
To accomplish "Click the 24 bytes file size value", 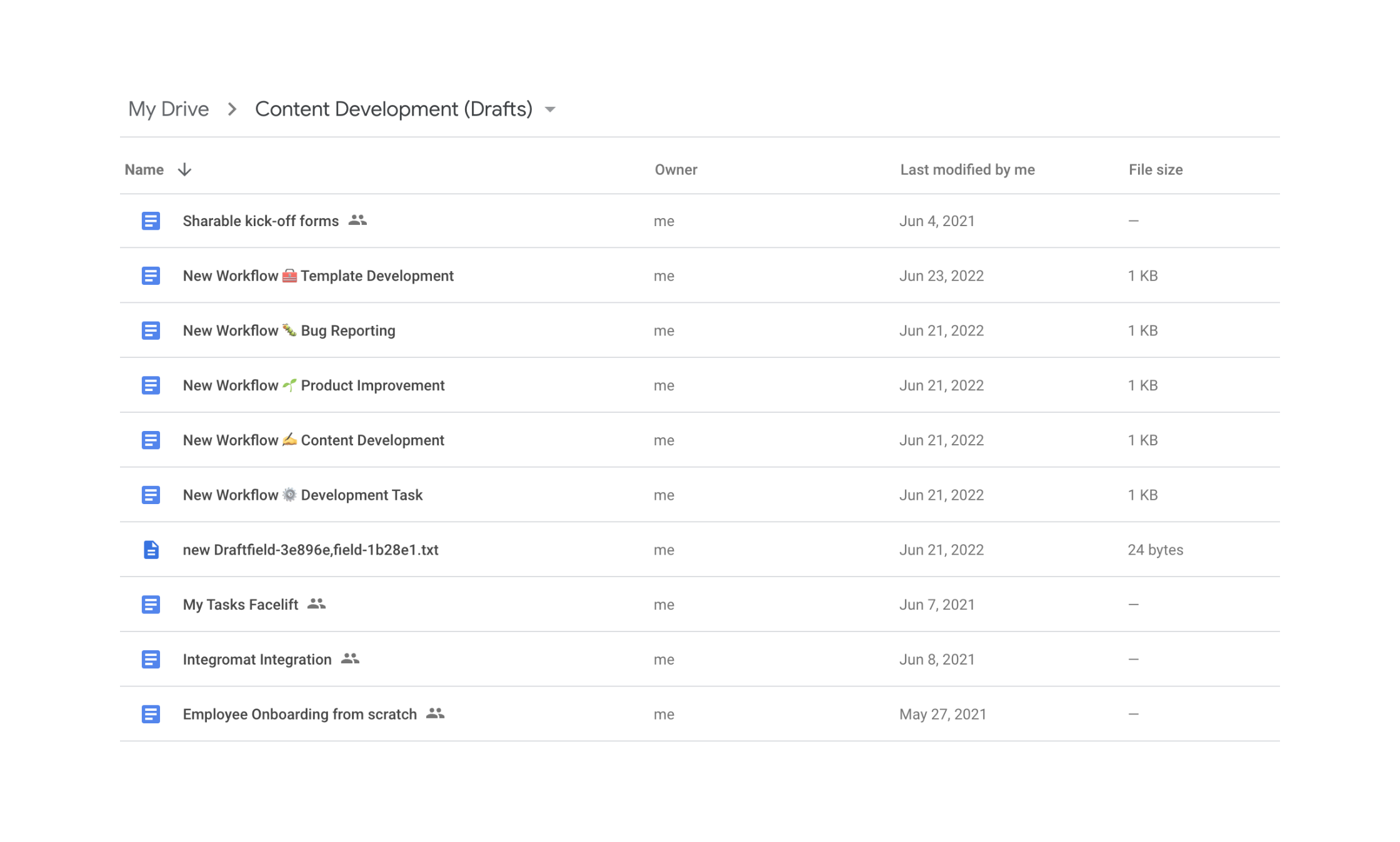I will (x=1156, y=550).
